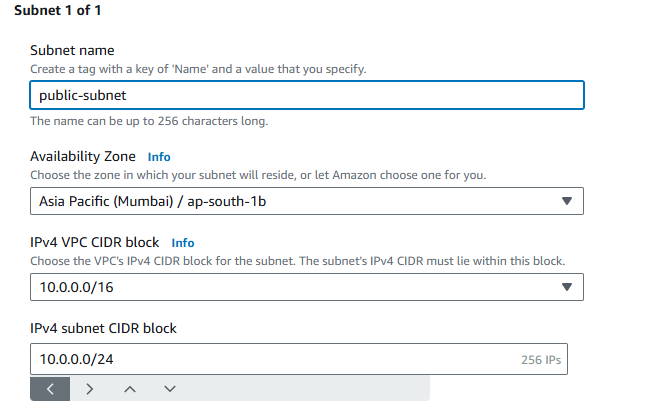Click the left chevron below subnet CIDR
The image size is (655, 412).
pyautogui.click(x=50, y=389)
